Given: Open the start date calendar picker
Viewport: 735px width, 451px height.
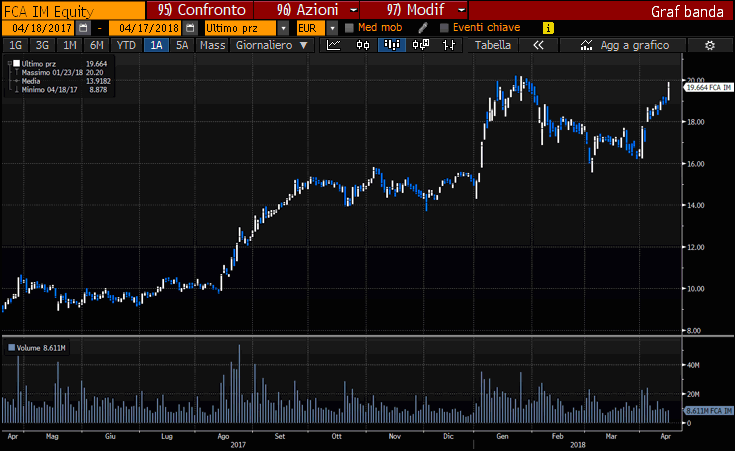Looking at the screenshot, I should (83, 28).
